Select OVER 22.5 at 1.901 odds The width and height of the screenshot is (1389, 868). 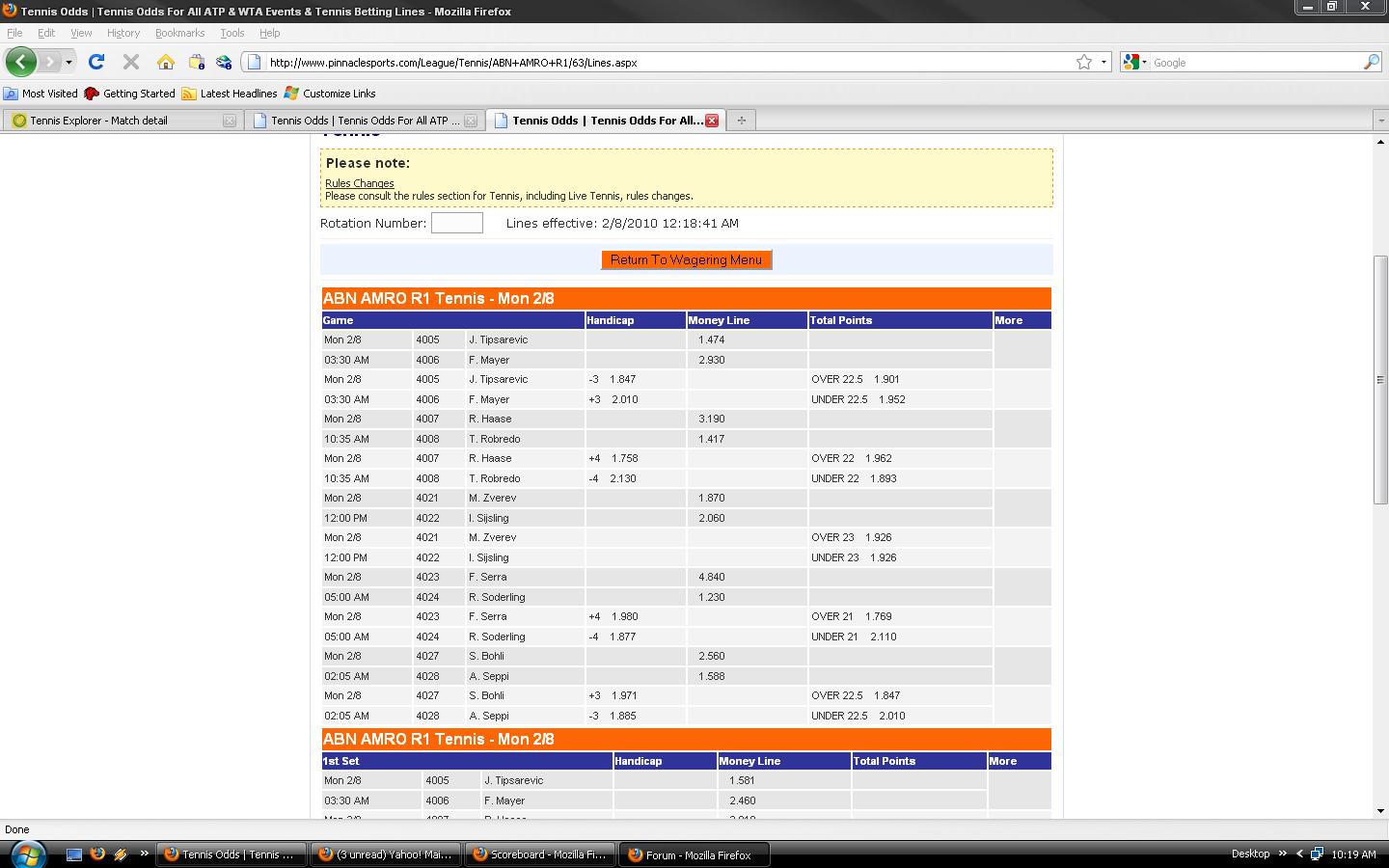pyautogui.click(x=856, y=379)
